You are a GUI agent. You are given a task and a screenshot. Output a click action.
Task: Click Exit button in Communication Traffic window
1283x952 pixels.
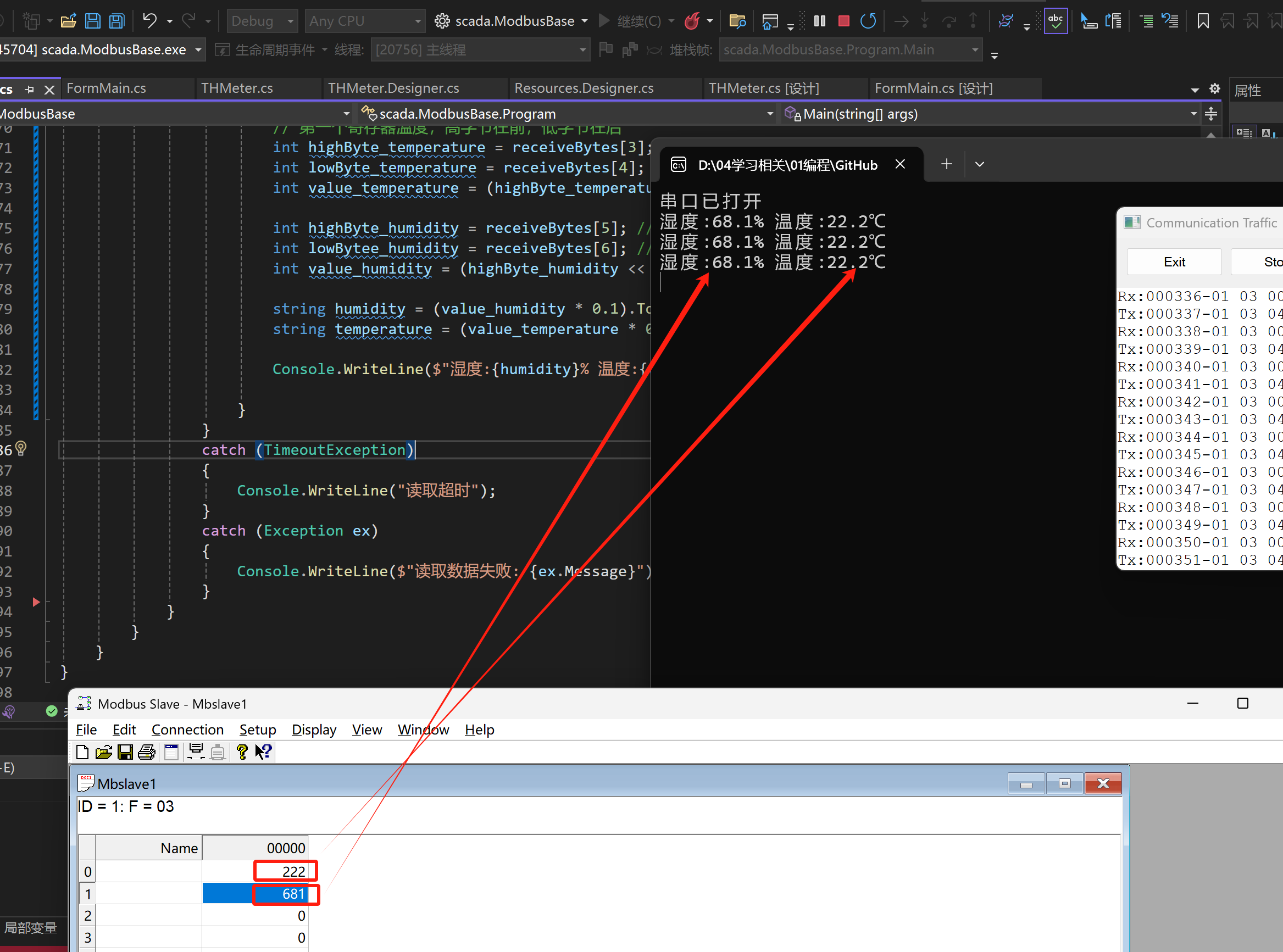[1174, 262]
